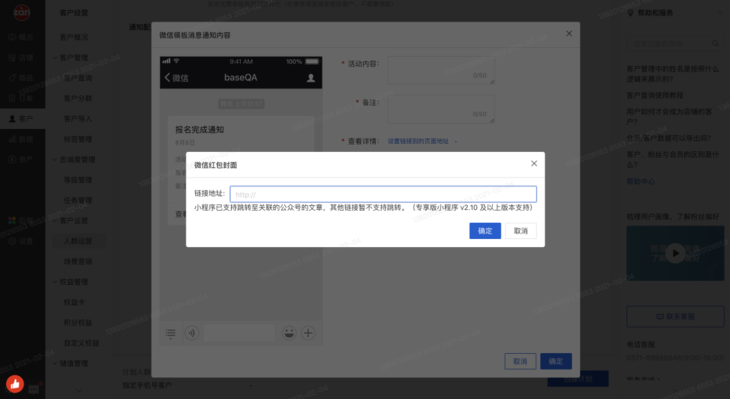
Task: Close the 微信模板消息通知内容 modal
Action: pyautogui.click(x=569, y=34)
